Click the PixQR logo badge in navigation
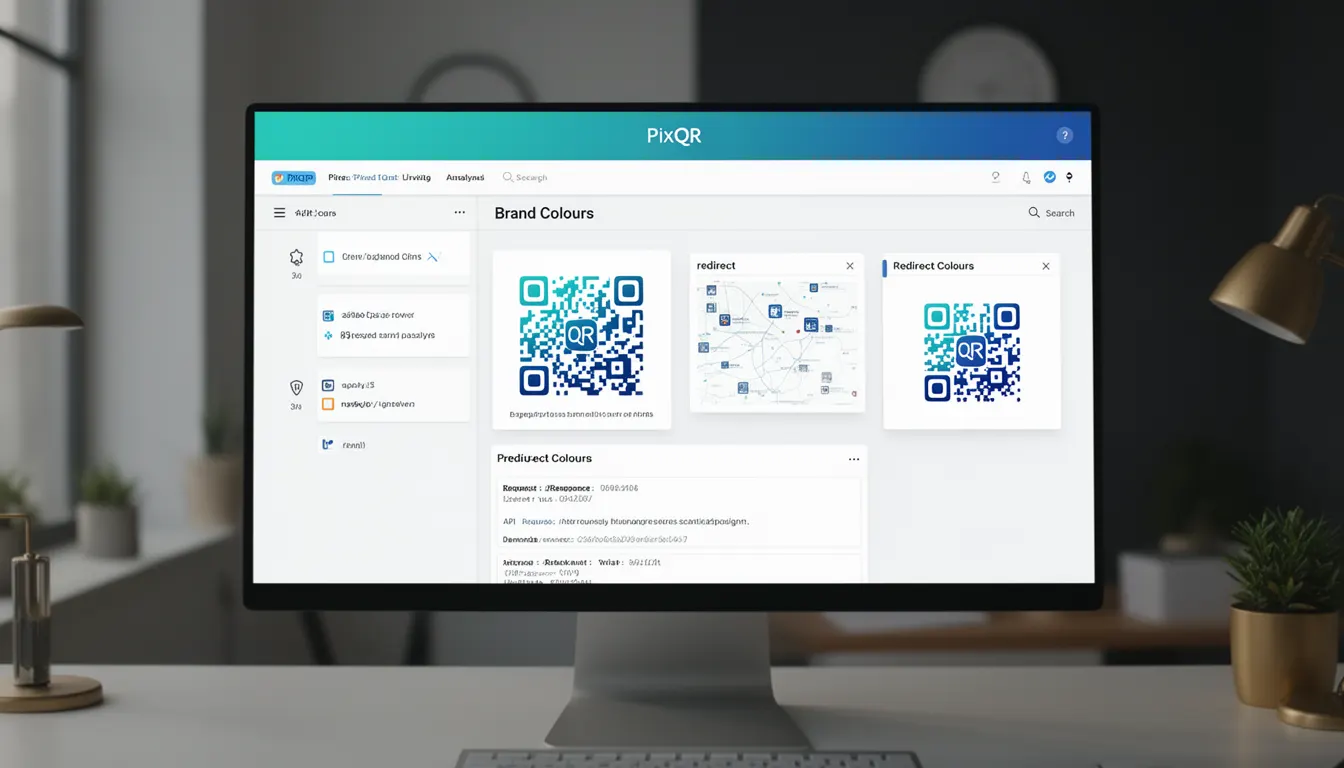Image resolution: width=1344 pixels, height=768 pixels. pyautogui.click(x=293, y=178)
